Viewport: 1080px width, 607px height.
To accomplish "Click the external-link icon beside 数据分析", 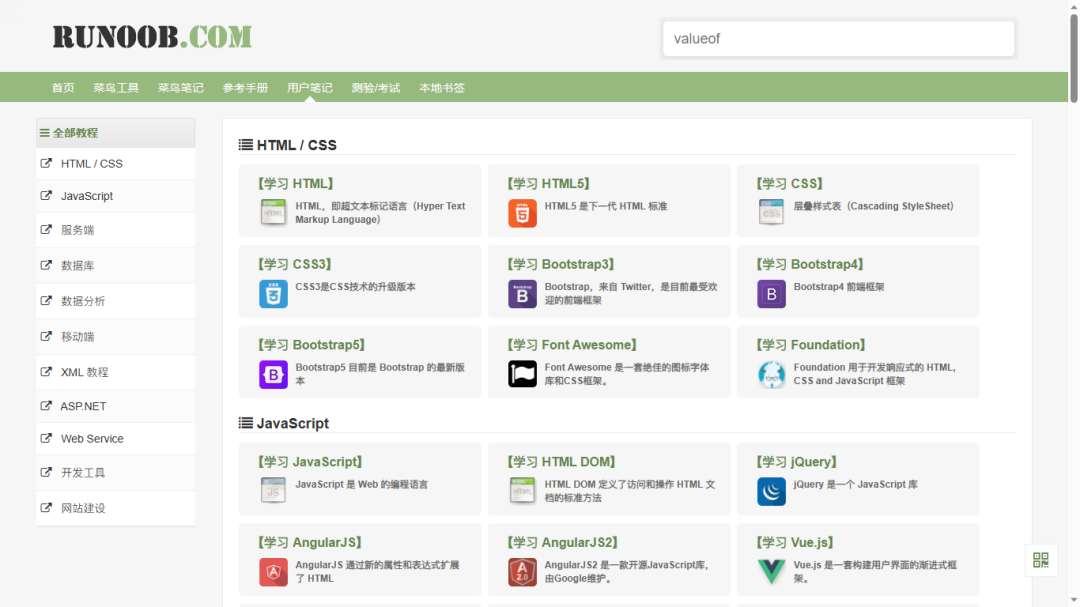I will tap(46, 300).
